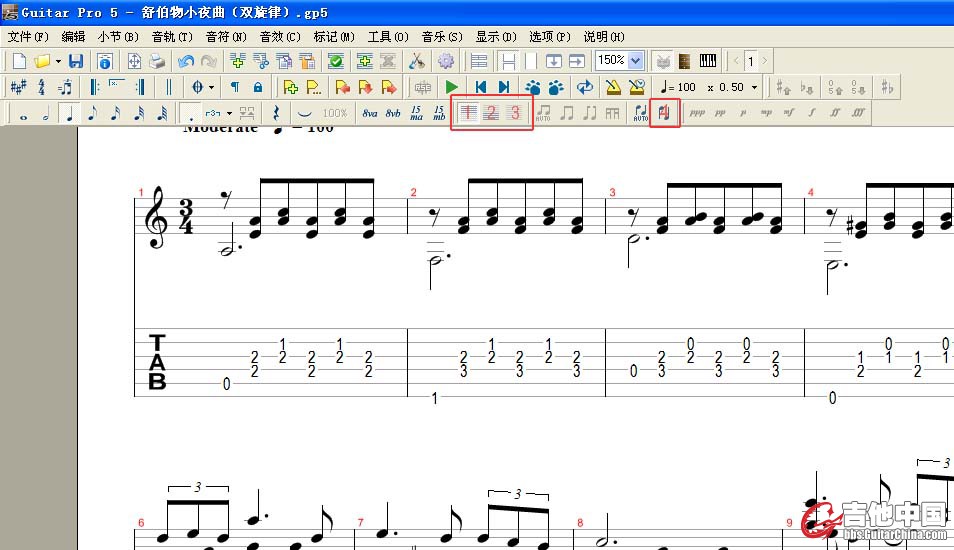The width and height of the screenshot is (954, 550).
Task: Create a new file with blank page icon
Action: tap(19, 61)
